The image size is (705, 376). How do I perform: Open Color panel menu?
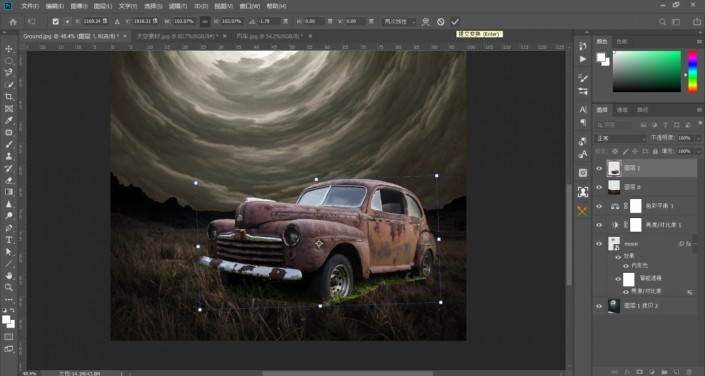[x=699, y=42]
